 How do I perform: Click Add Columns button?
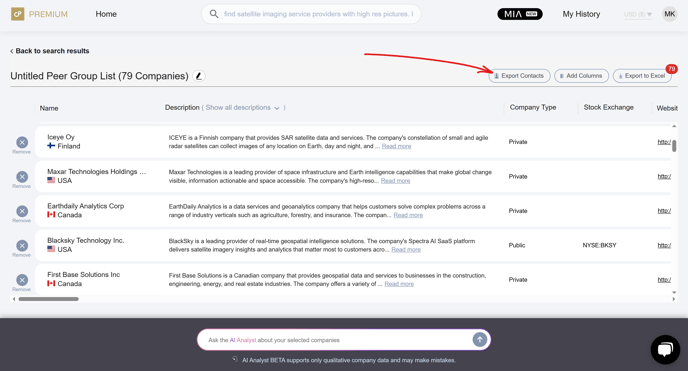point(581,76)
